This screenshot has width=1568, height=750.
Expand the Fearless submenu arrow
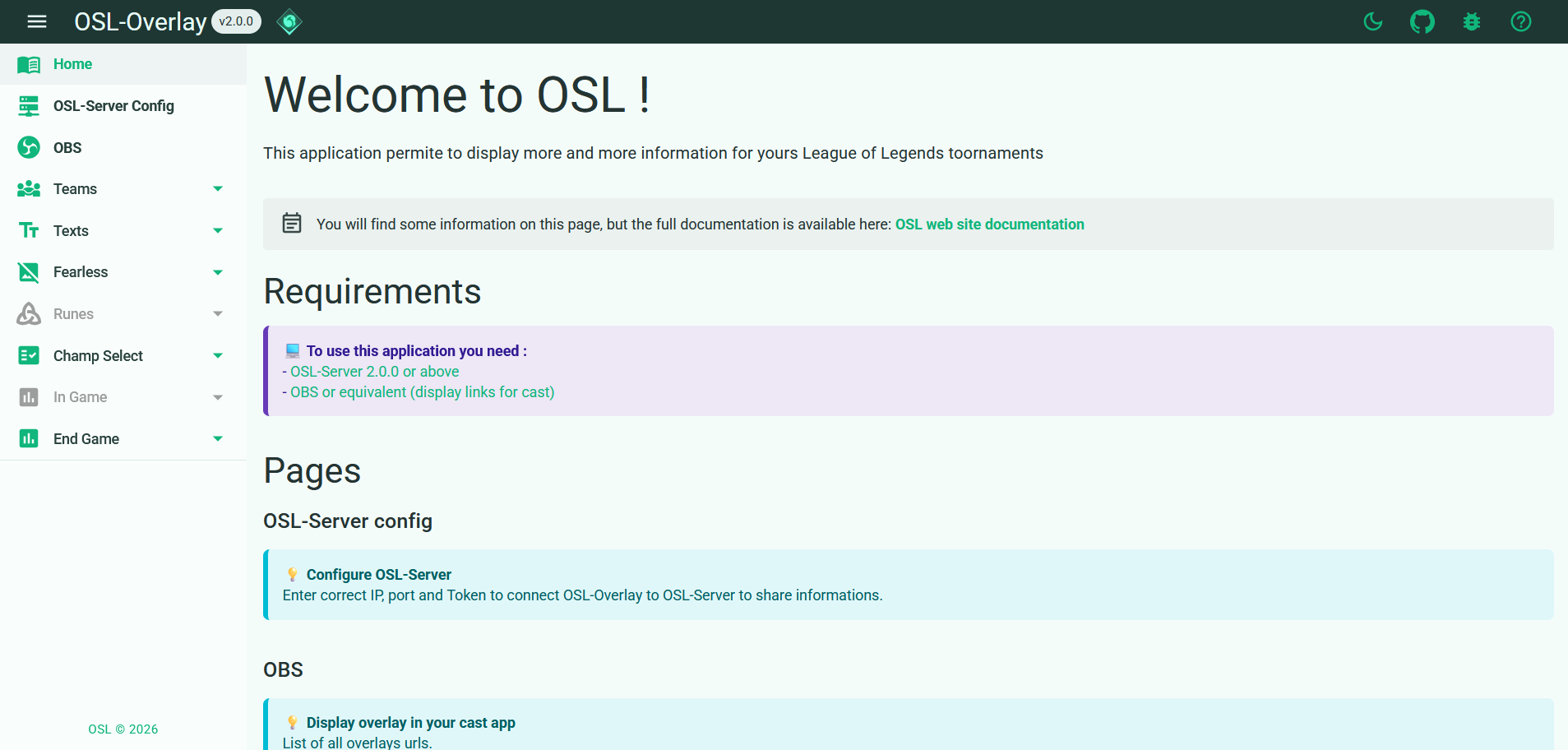click(218, 272)
